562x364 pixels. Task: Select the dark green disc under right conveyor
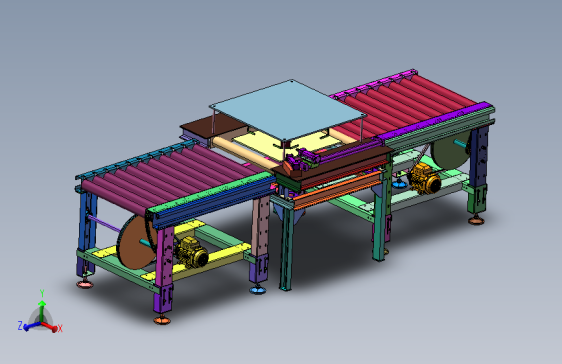[451, 150]
